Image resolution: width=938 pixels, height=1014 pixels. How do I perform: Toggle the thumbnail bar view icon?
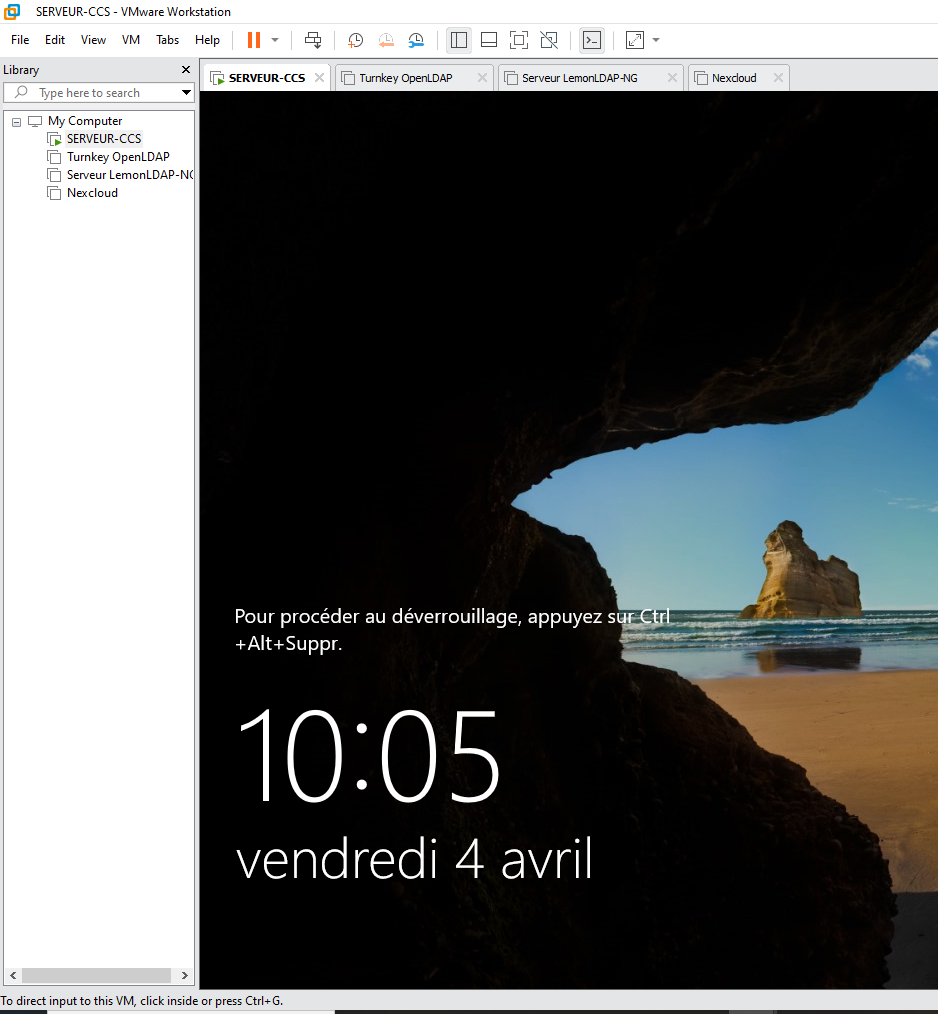tap(489, 40)
